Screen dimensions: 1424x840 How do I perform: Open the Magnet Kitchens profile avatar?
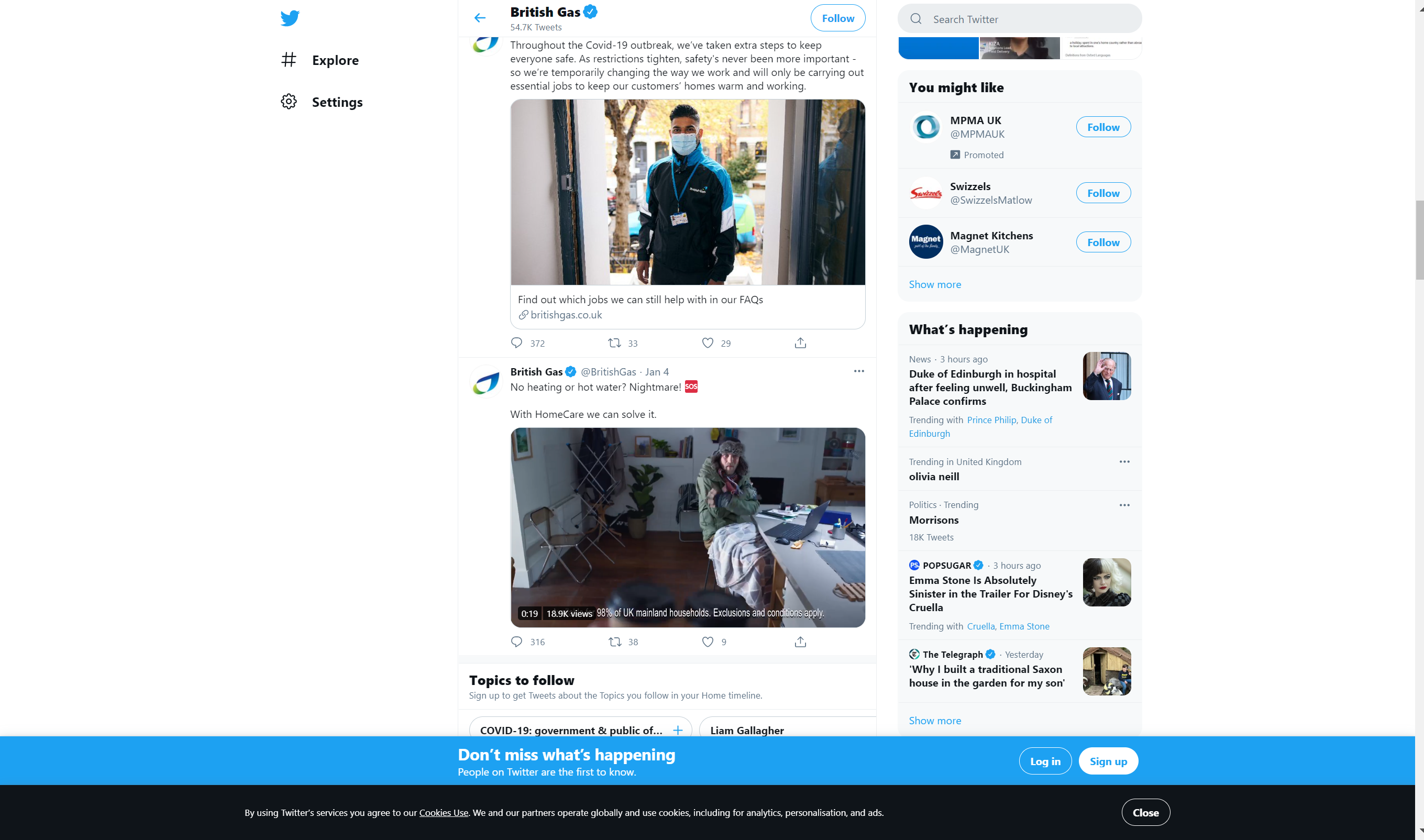point(926,242)
